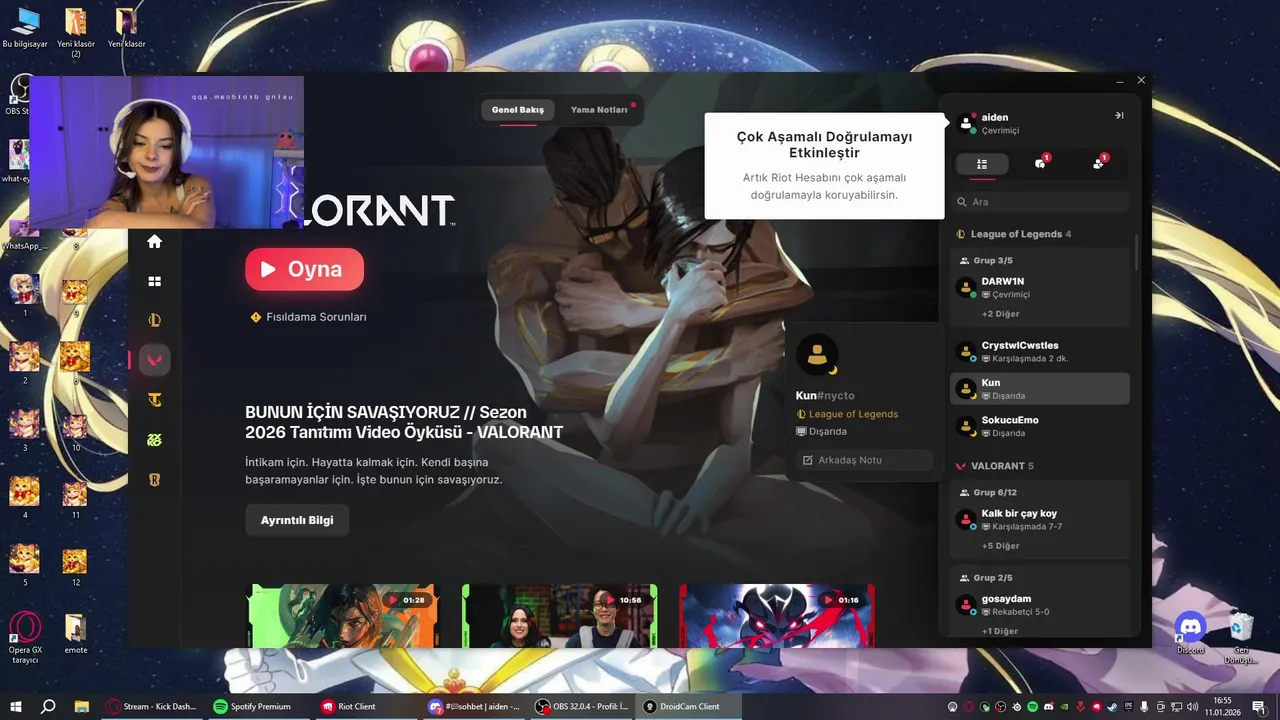Switch to Yama Notları tab

[x=599, y=110]
